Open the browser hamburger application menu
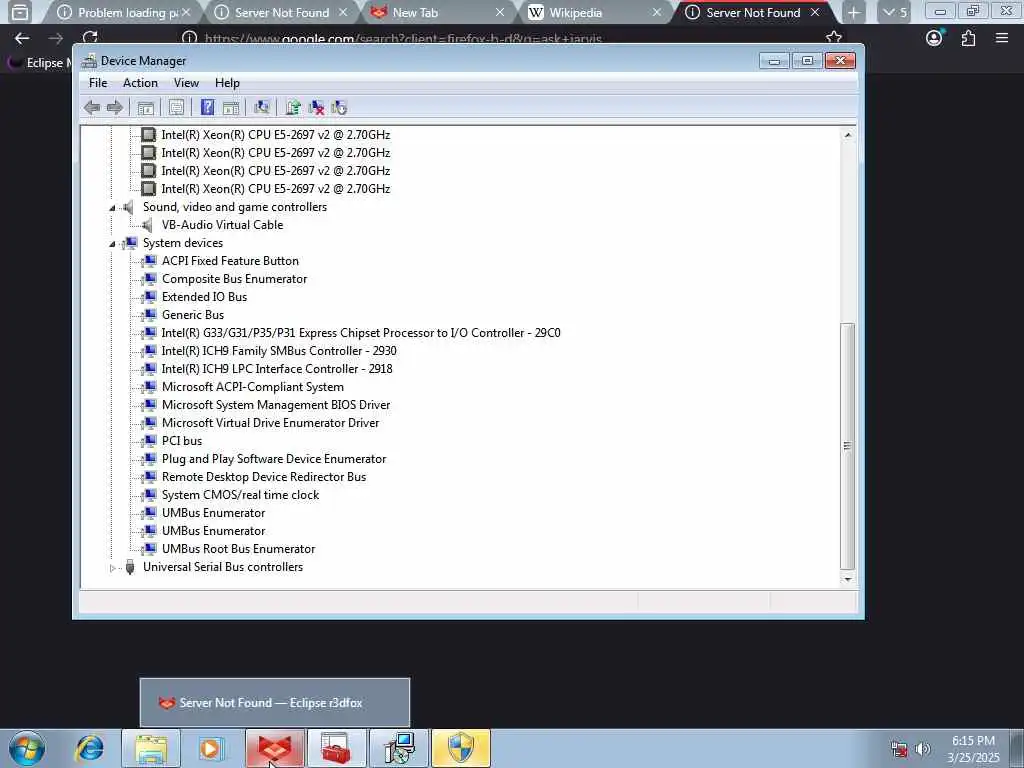This screenshot has width=1024, height=768. [x=1002, y=39]
